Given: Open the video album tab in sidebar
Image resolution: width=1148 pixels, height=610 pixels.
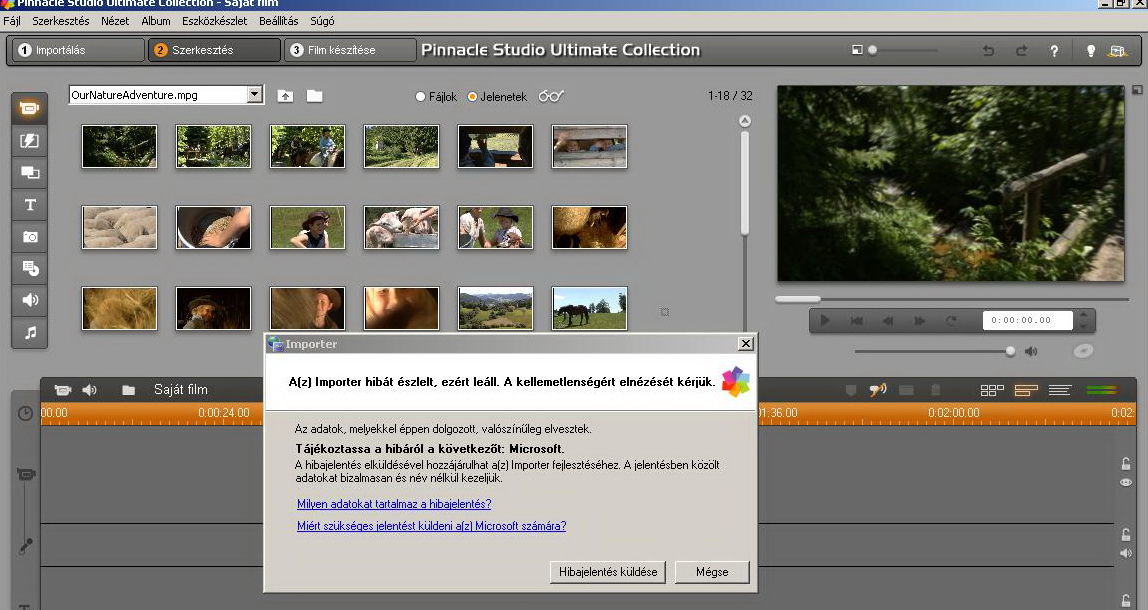Looking at the screenshot, I should click(29, 108).
